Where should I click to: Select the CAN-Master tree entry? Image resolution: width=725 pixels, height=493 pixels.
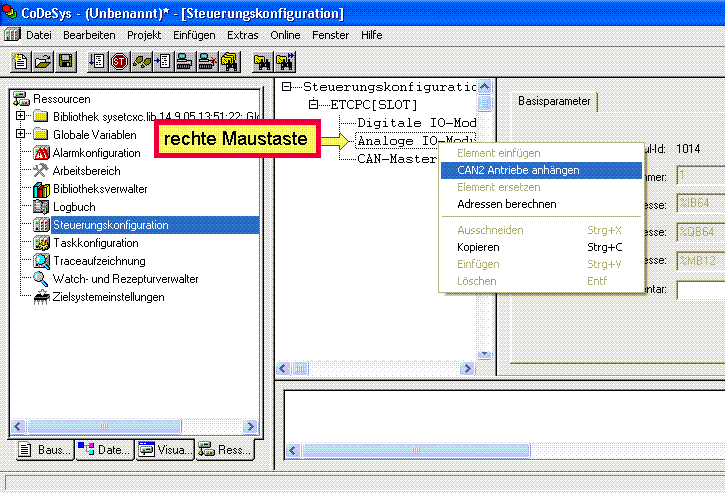point(396,158)
